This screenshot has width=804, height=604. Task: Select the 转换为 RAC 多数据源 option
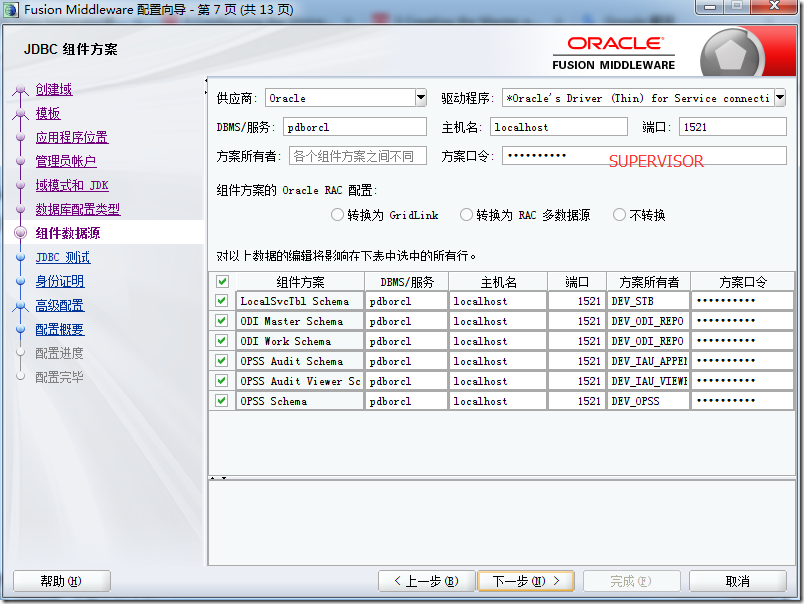[x=466, y=215]
